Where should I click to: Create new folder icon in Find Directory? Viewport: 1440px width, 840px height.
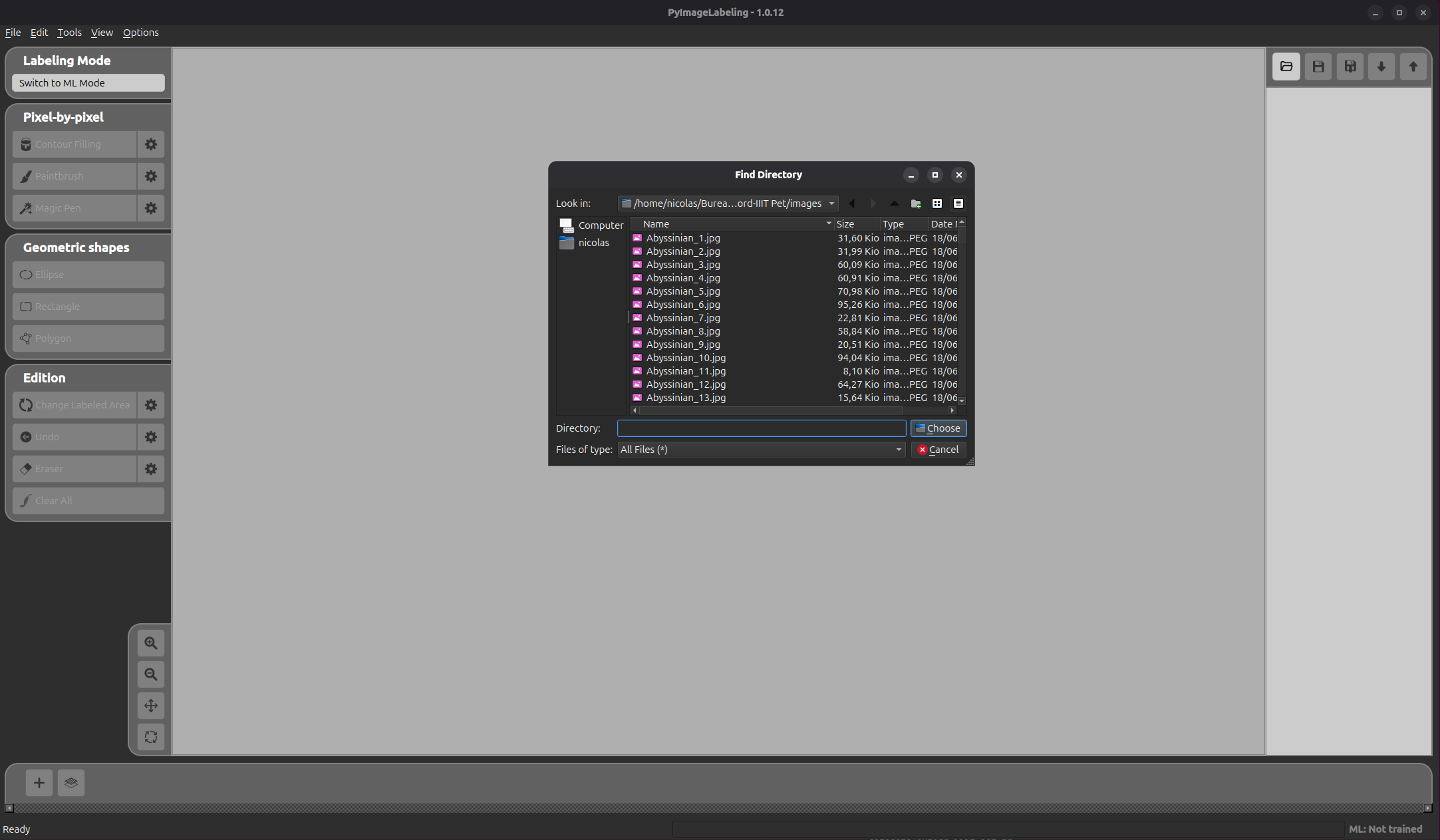click(916, 204)
